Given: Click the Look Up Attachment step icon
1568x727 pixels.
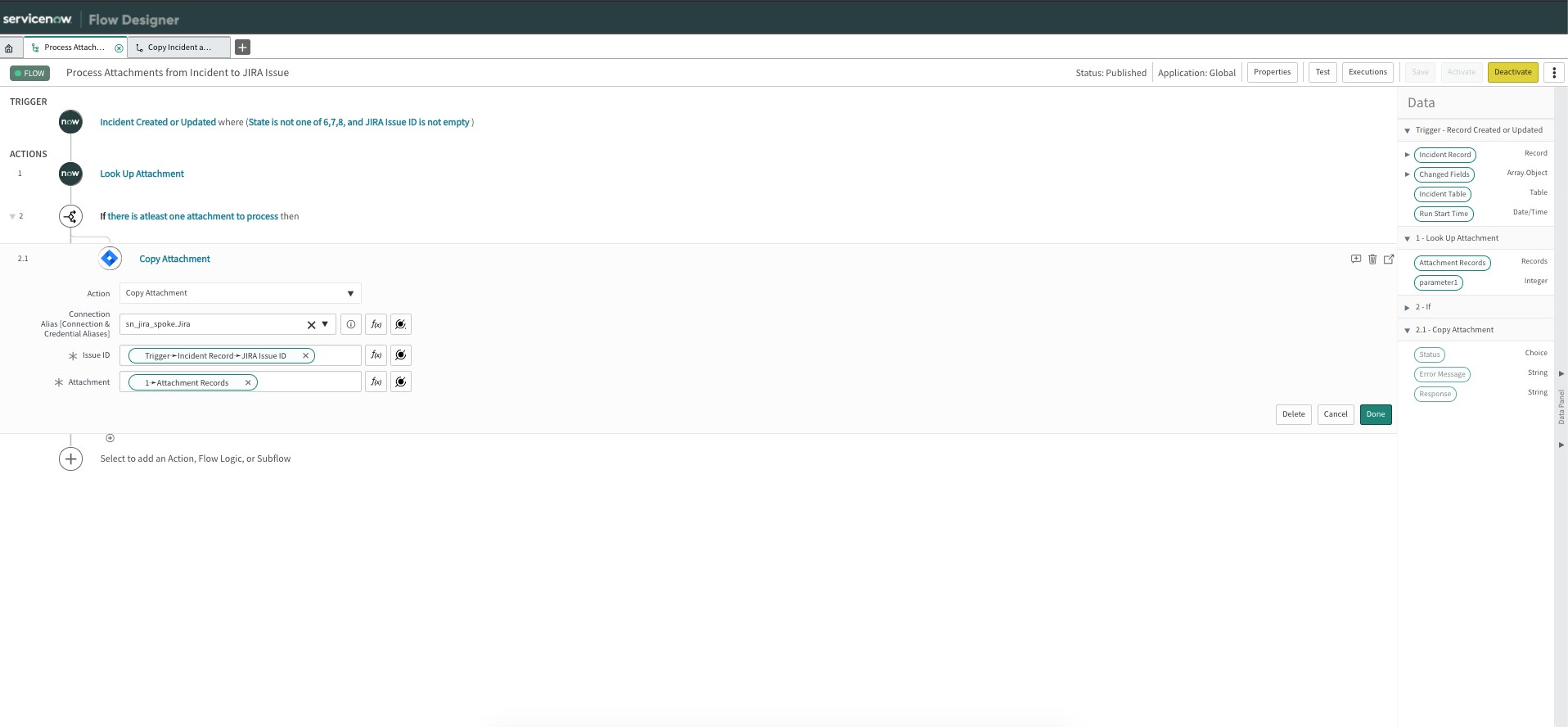Looking at the screenshot, I should [70, 174].
